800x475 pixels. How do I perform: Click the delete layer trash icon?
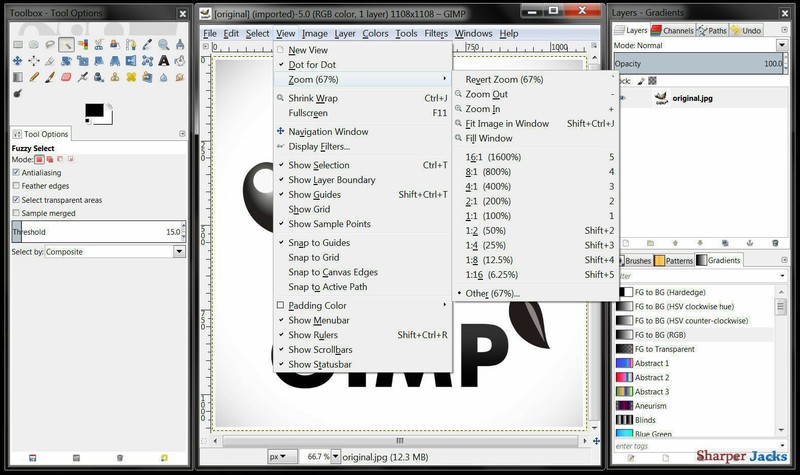pos(775,243)
